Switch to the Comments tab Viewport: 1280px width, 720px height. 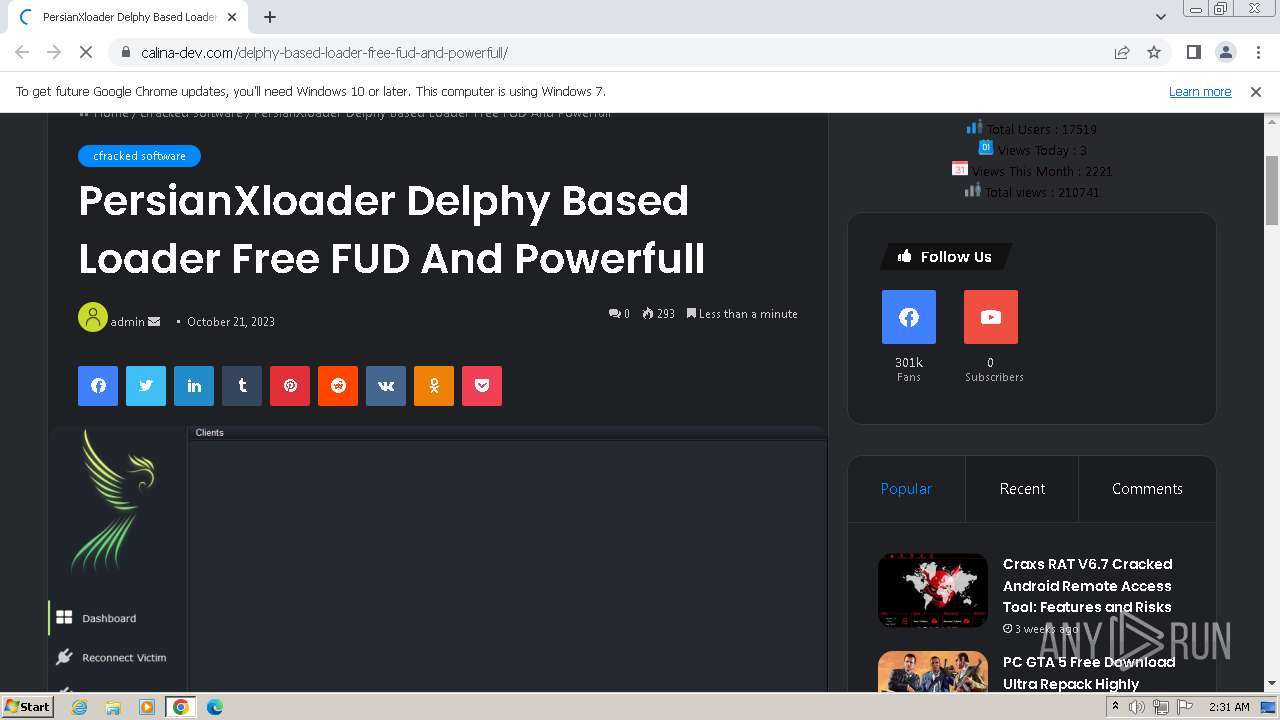tap(1147, 489)
